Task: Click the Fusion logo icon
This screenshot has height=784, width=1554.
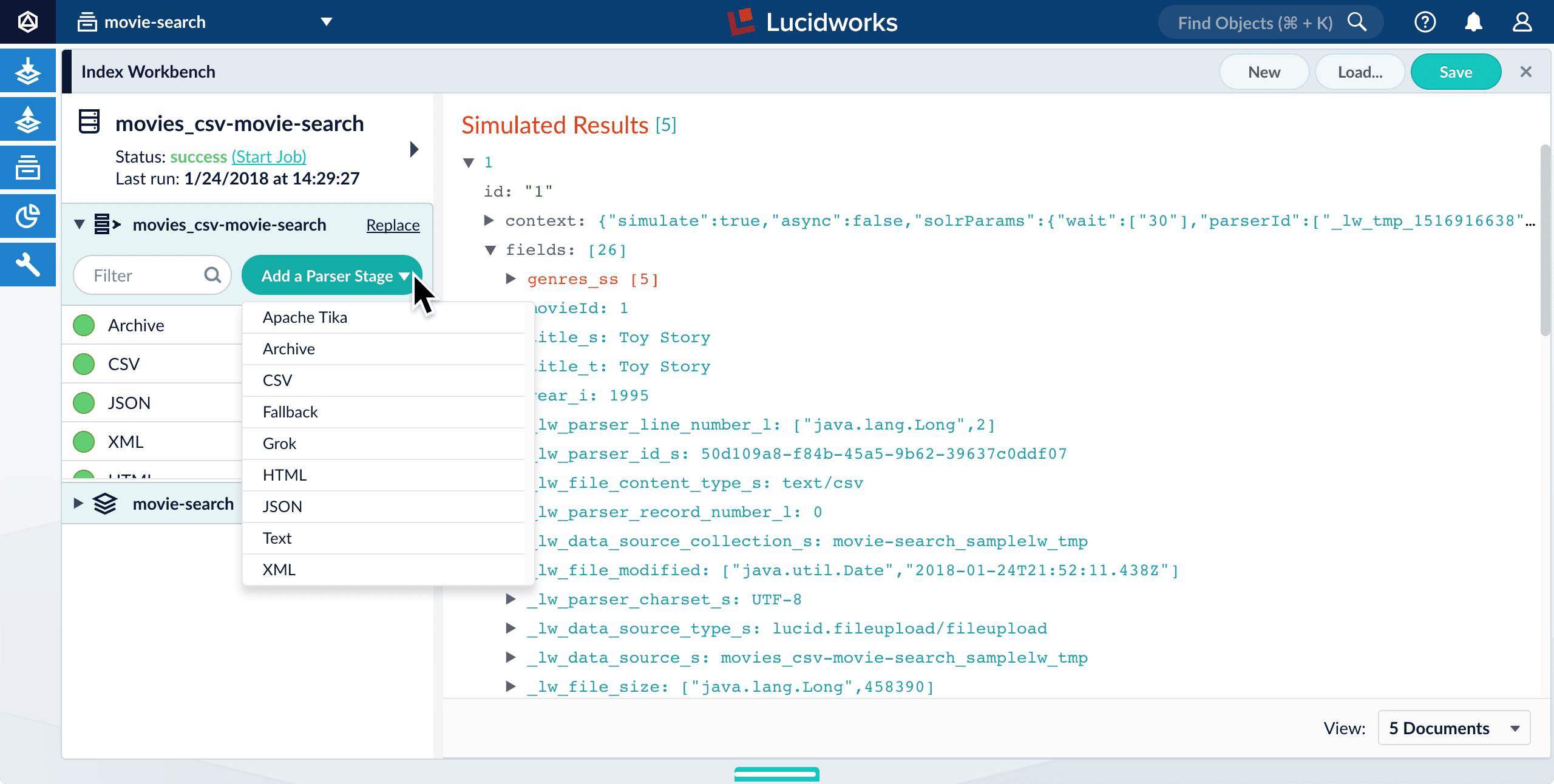Action: [x=28, y=22]
